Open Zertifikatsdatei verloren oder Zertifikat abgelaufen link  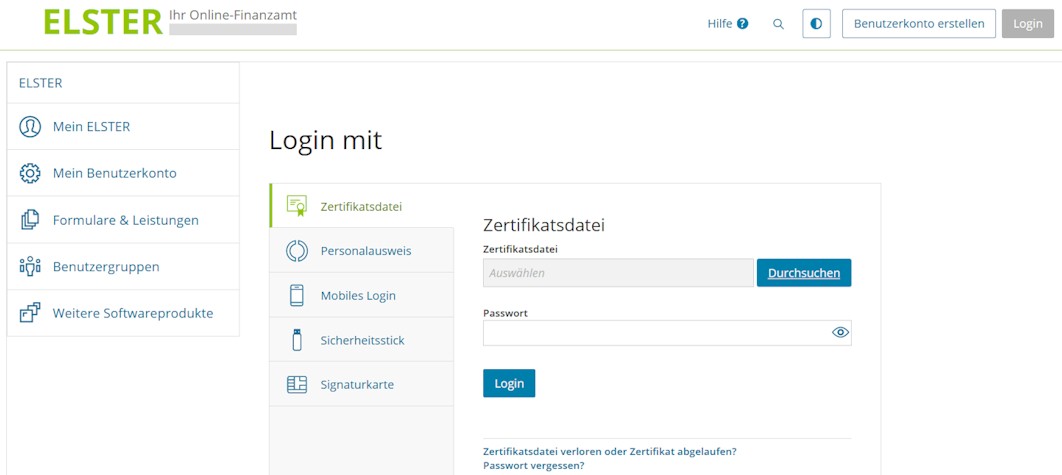coord(610,451)
